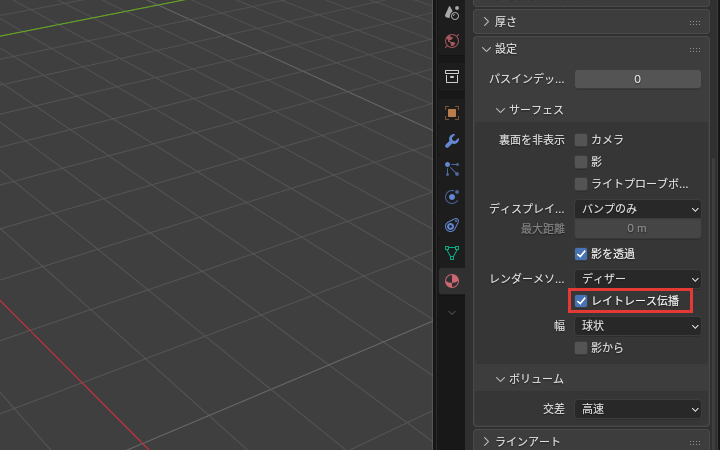The height and width of the screenshot is (450, 720).
Task: Open the Collection properties tab
Action: (452, 77)
